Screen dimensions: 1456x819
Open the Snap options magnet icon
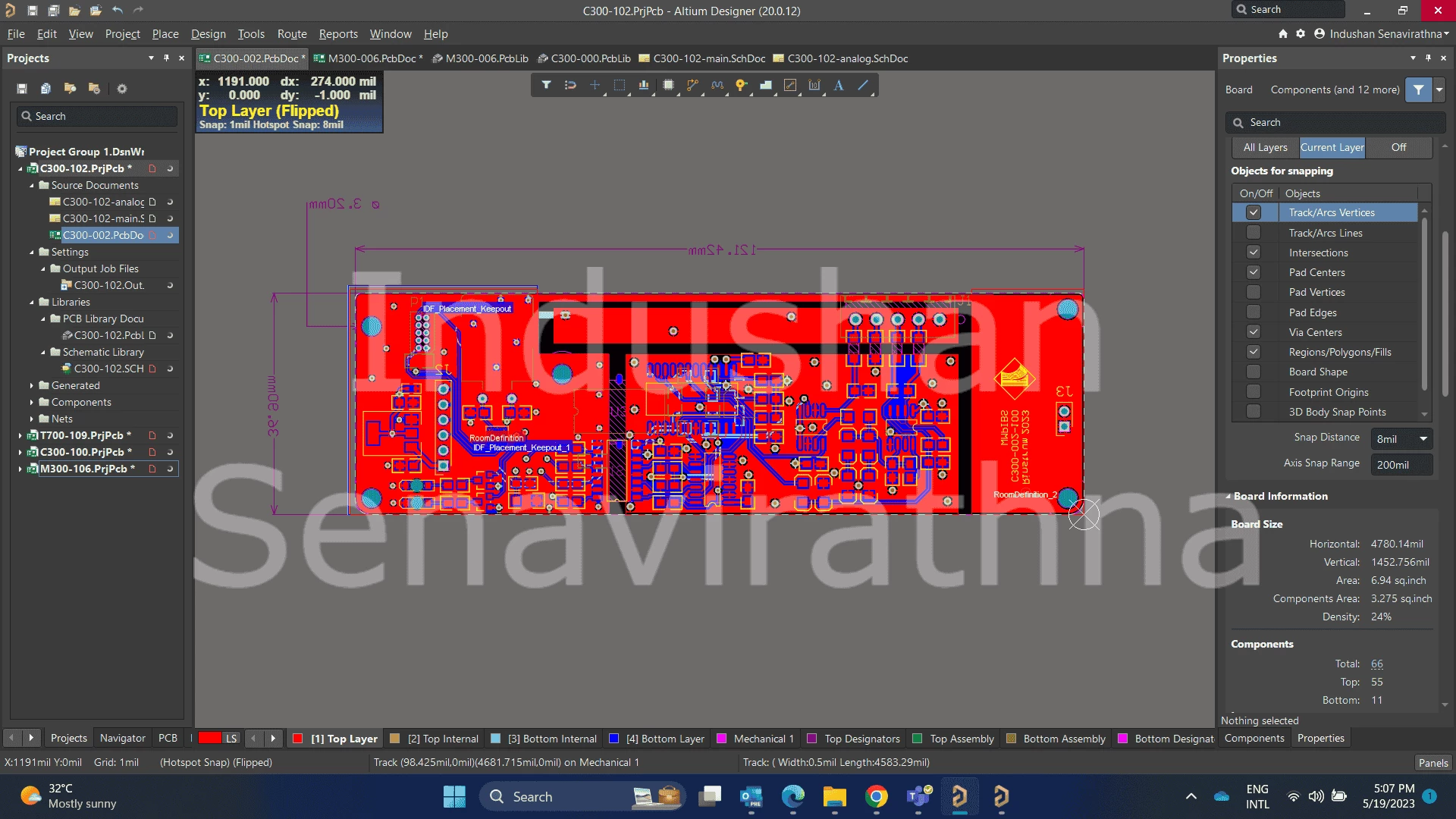[x=570, y=86]
